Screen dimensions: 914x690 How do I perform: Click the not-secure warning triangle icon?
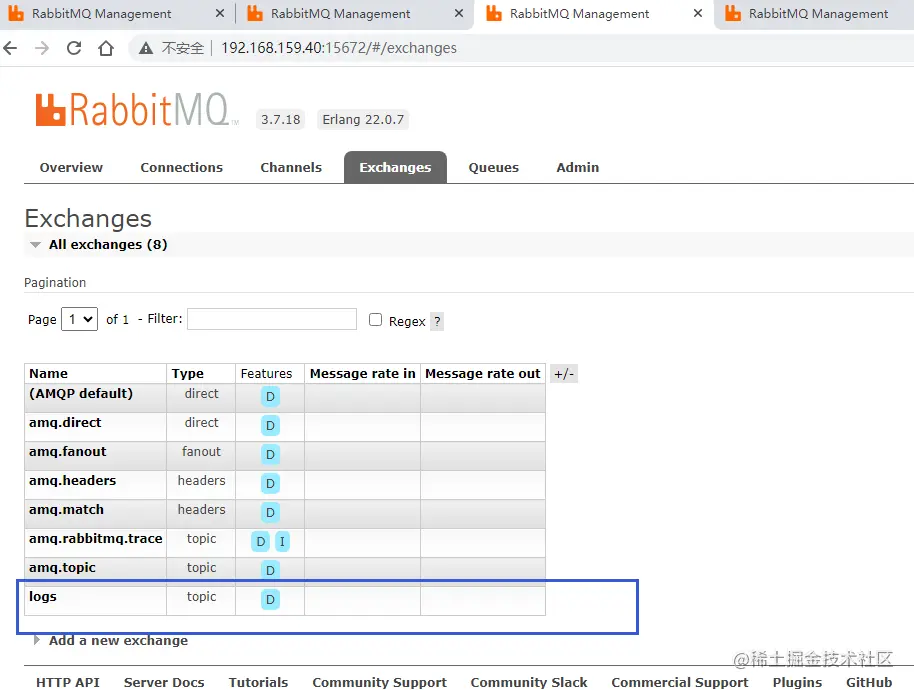pos(146,48)
